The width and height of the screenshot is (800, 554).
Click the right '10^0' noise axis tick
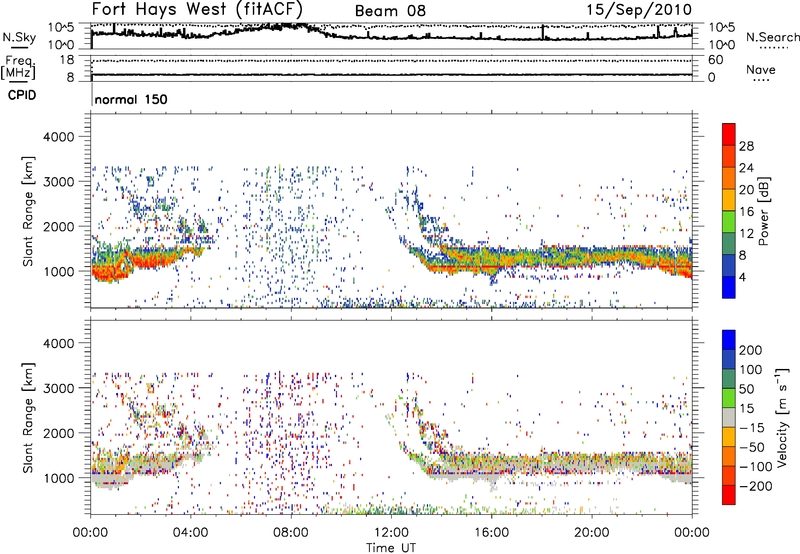(x=721, y=45)
